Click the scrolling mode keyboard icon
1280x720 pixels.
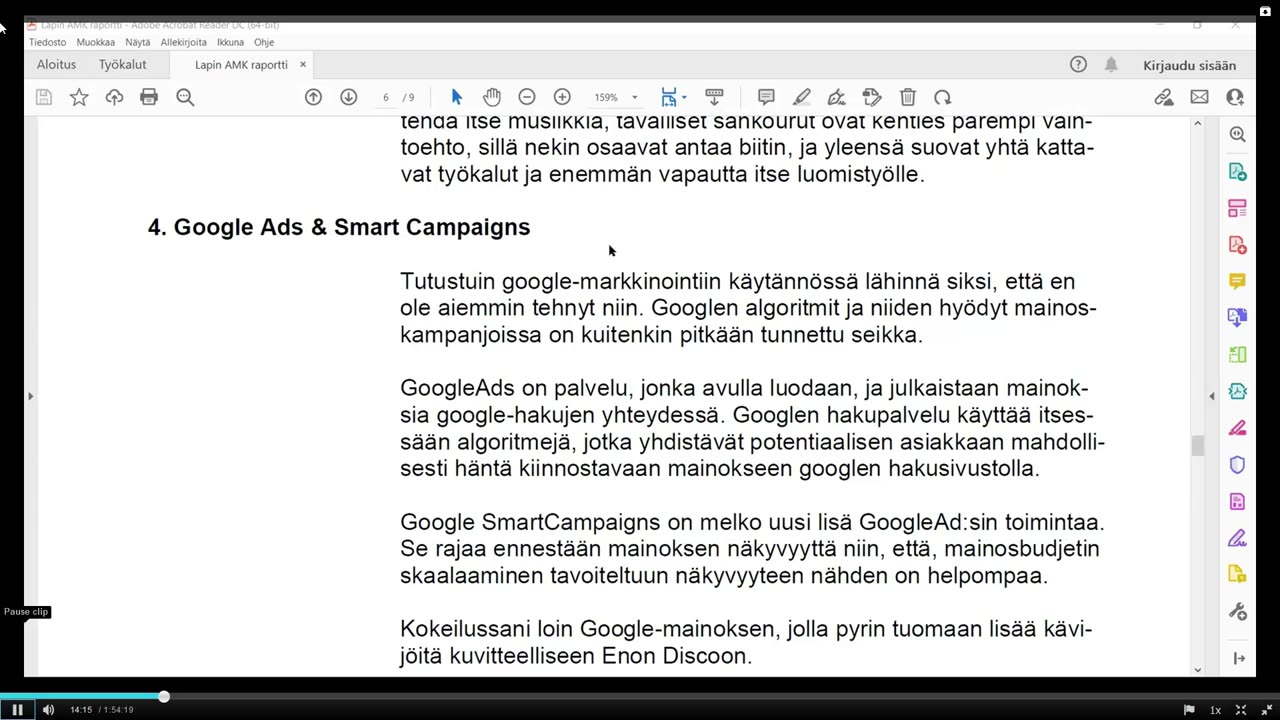714,97
